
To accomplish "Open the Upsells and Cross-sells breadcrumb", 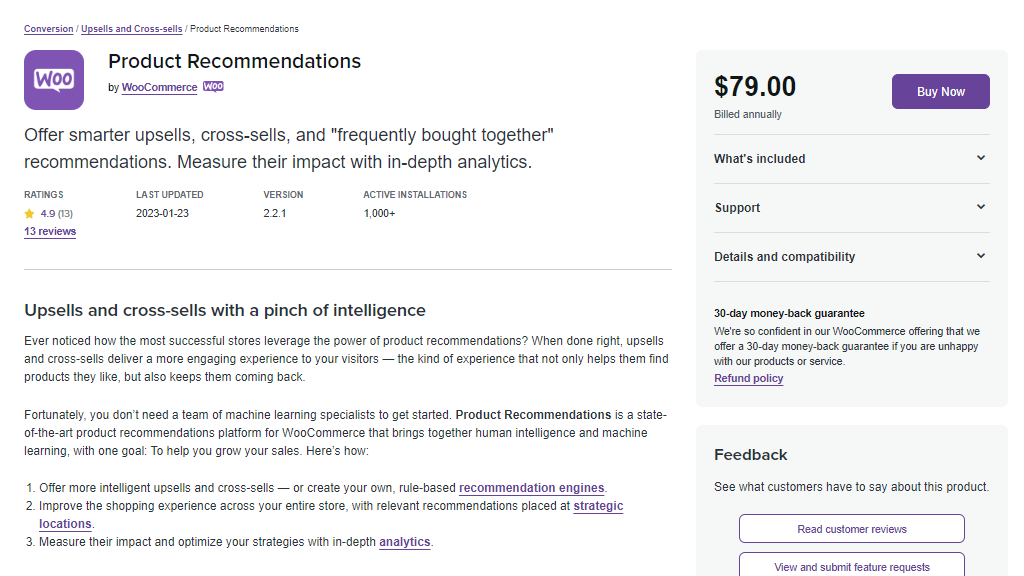I will click(132, 29).
